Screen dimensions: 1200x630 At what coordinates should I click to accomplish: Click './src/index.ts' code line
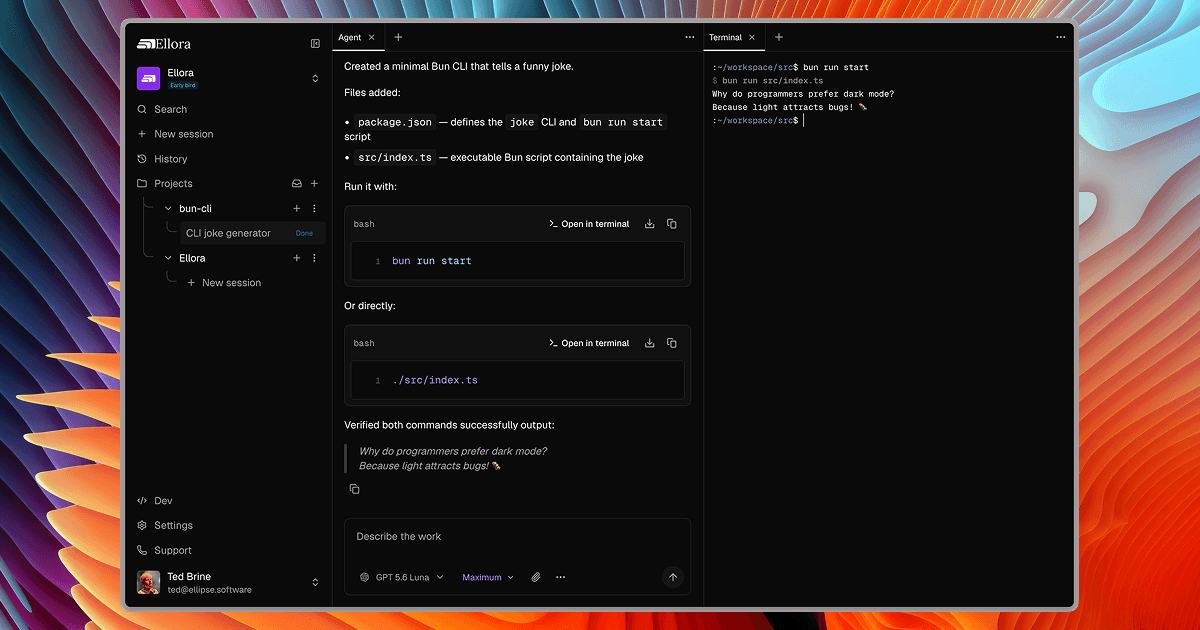point(435,380)
